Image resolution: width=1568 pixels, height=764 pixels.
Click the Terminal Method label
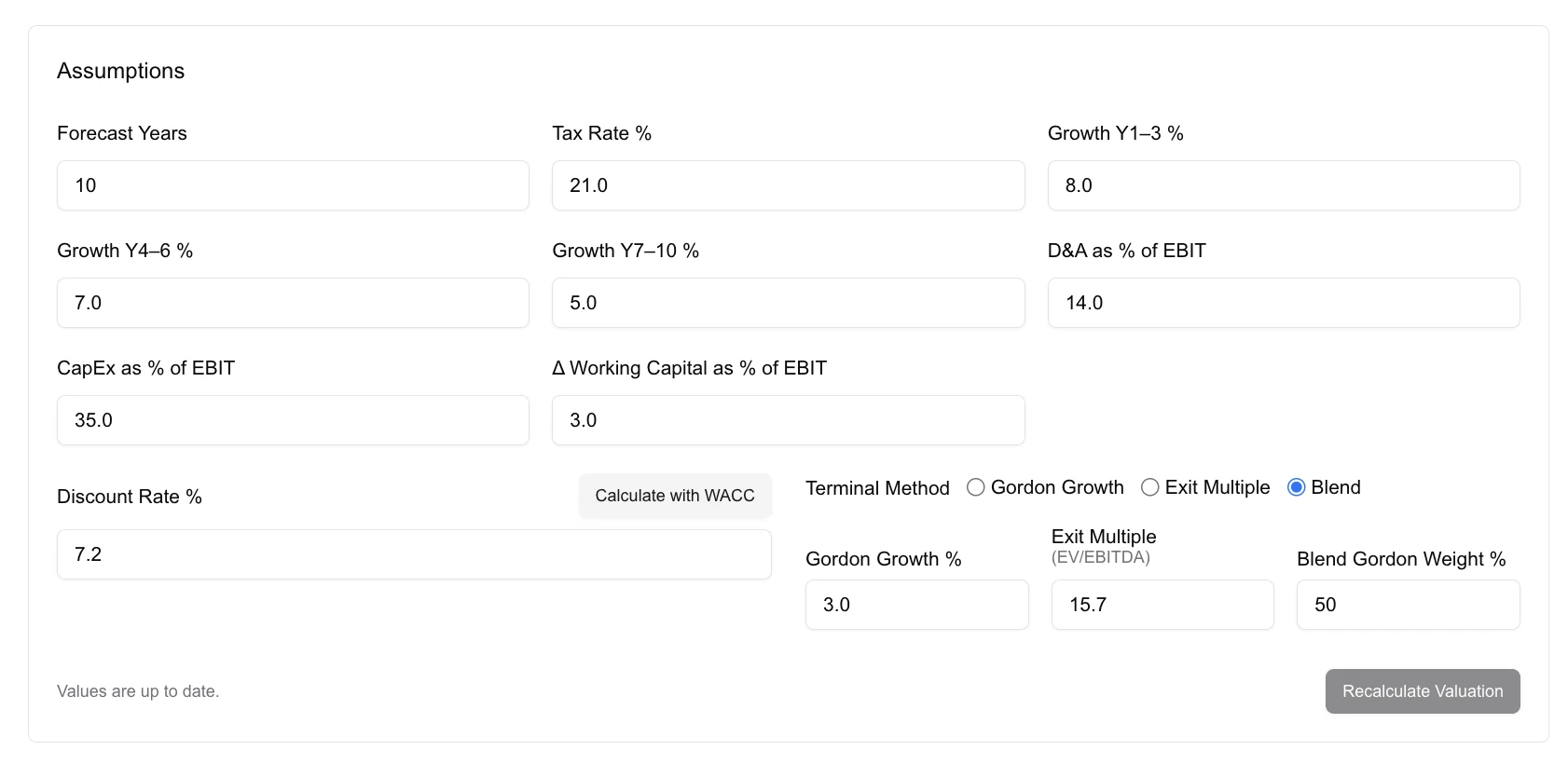coord(877,487)
